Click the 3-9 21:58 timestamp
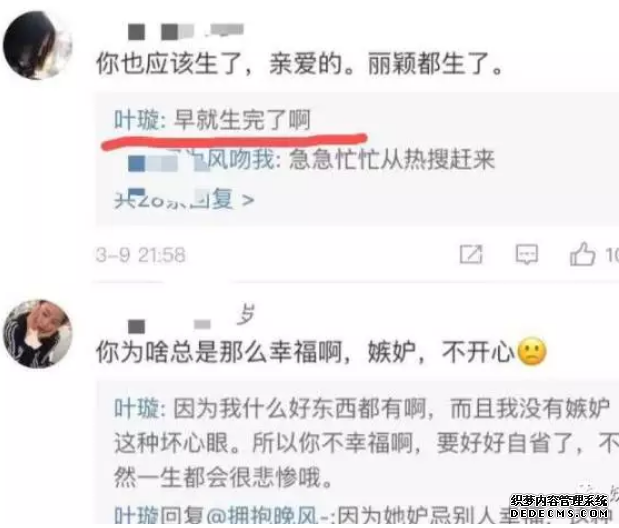The image size is (619, 528). pyautogui.click(x=140, y=255)
